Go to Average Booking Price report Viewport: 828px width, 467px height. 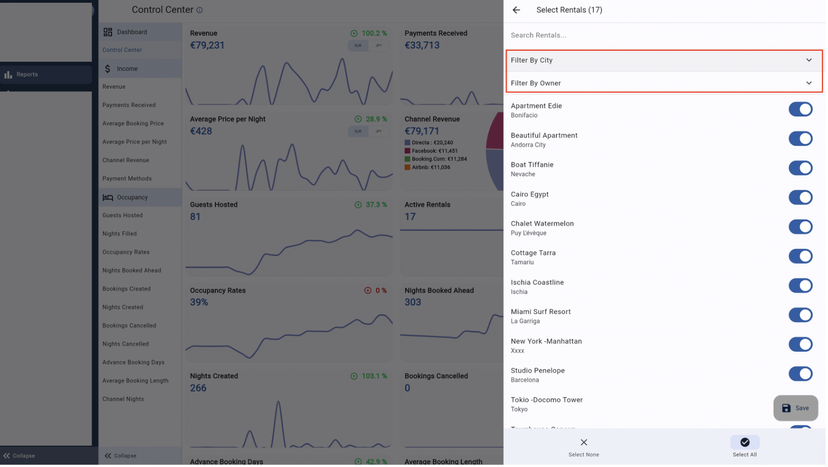click(134, 124)
